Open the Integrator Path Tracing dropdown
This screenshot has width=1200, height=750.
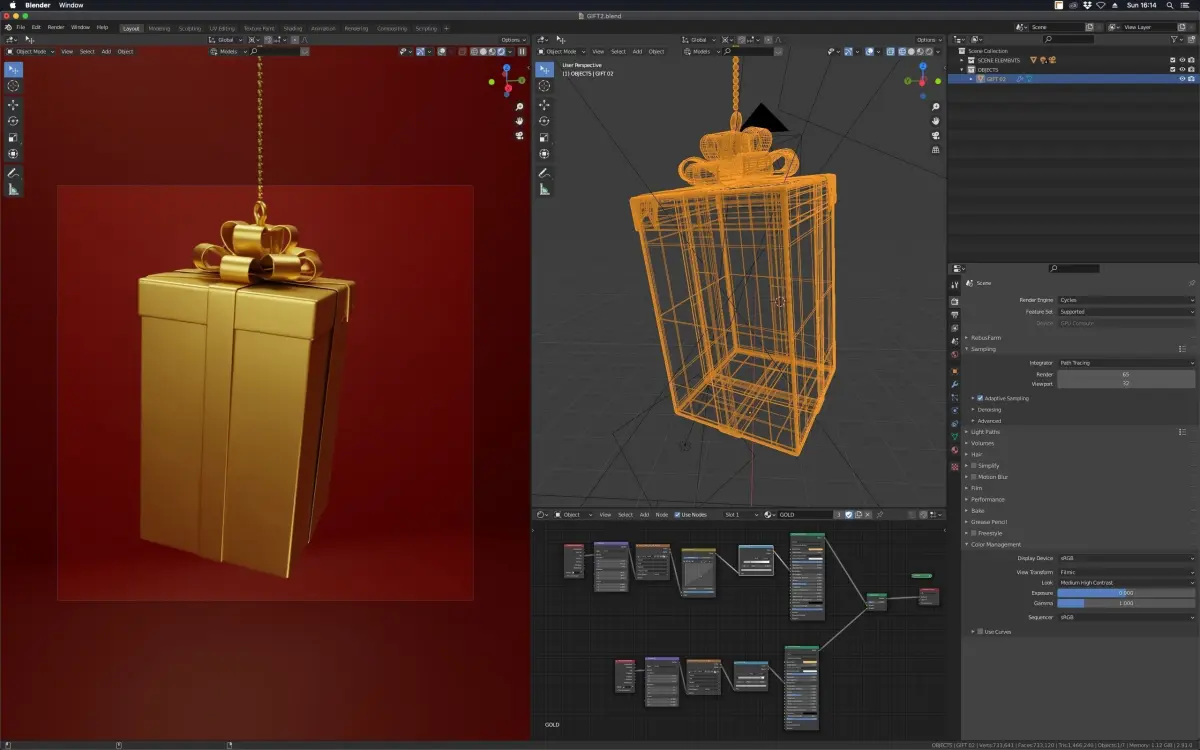click(1126, 362)
